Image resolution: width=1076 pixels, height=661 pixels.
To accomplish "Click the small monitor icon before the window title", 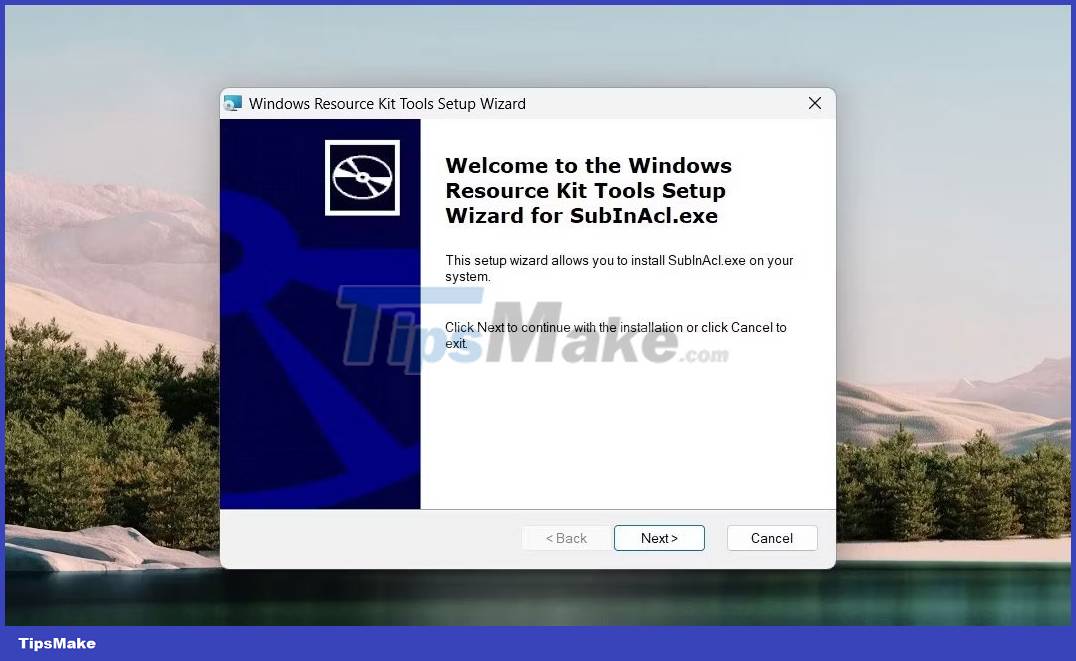I will (233, 103).
